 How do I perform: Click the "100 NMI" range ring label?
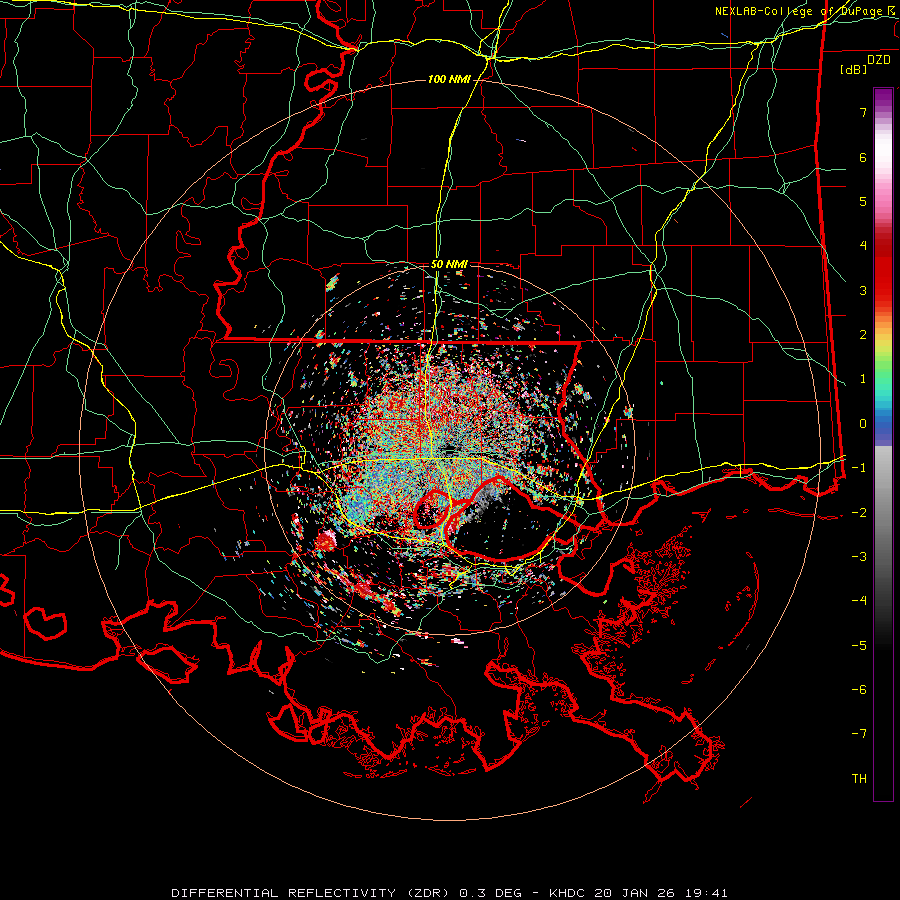pyautogui.click(x=449, y=79)
